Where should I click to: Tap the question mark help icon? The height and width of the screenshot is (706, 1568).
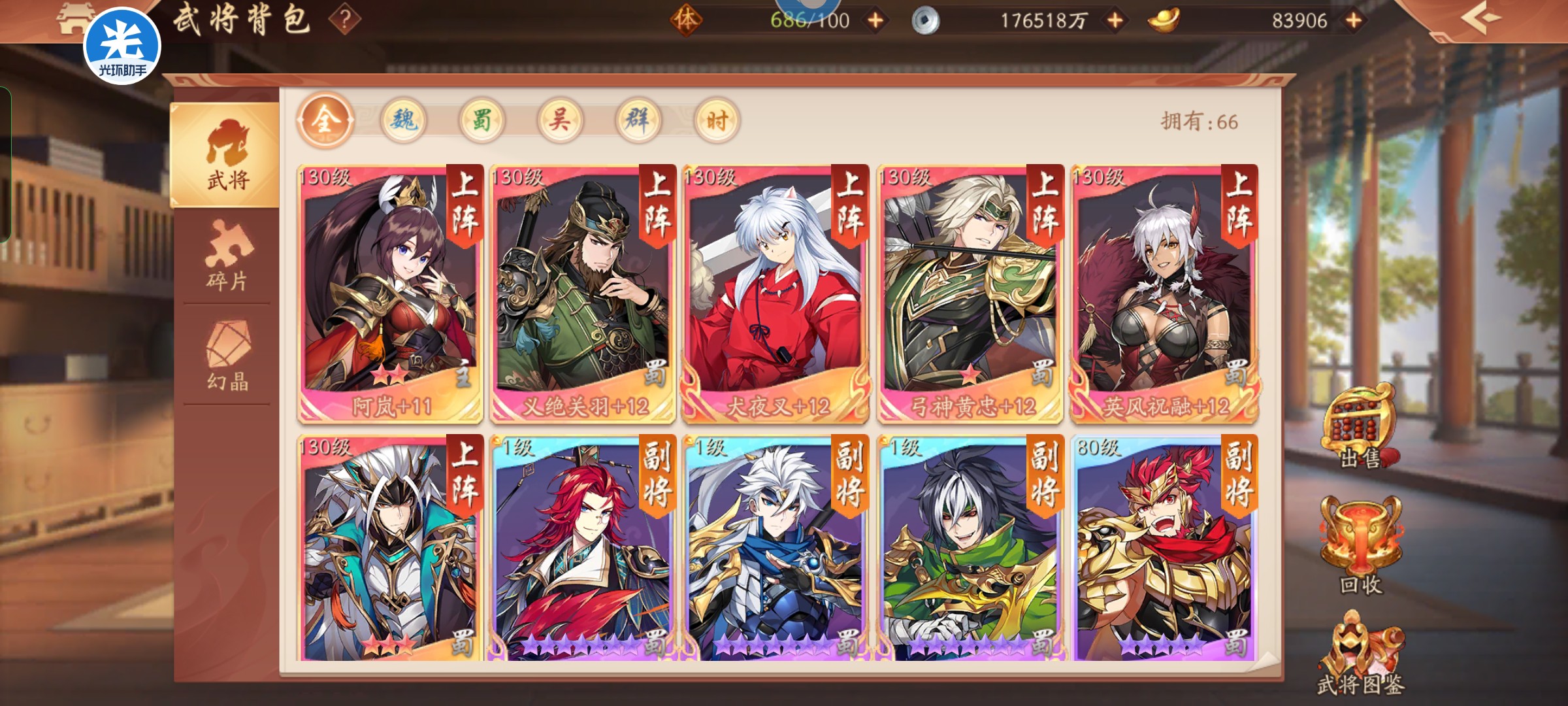345,20
